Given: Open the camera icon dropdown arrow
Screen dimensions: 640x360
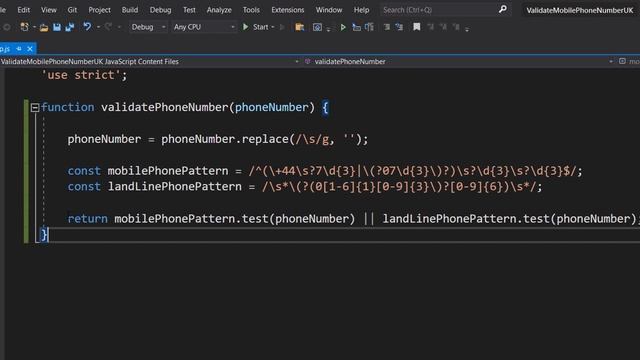Looking at the screenshot, I should click(x=328, y=29).
